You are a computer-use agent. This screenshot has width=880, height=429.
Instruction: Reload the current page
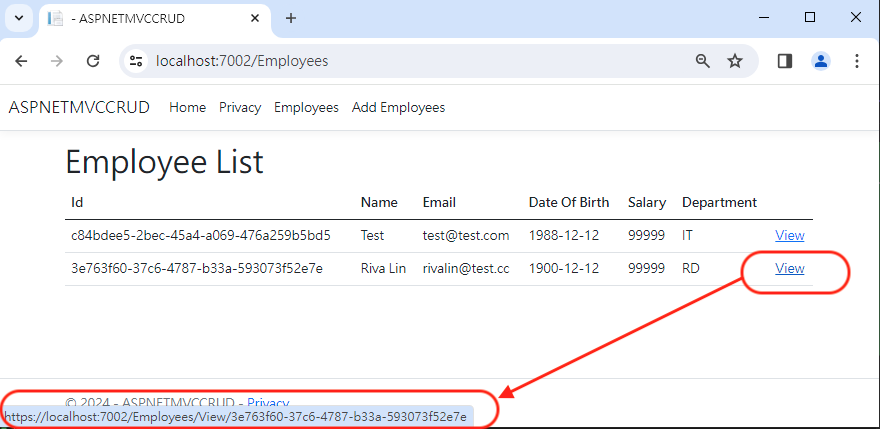tap(93, 61)
